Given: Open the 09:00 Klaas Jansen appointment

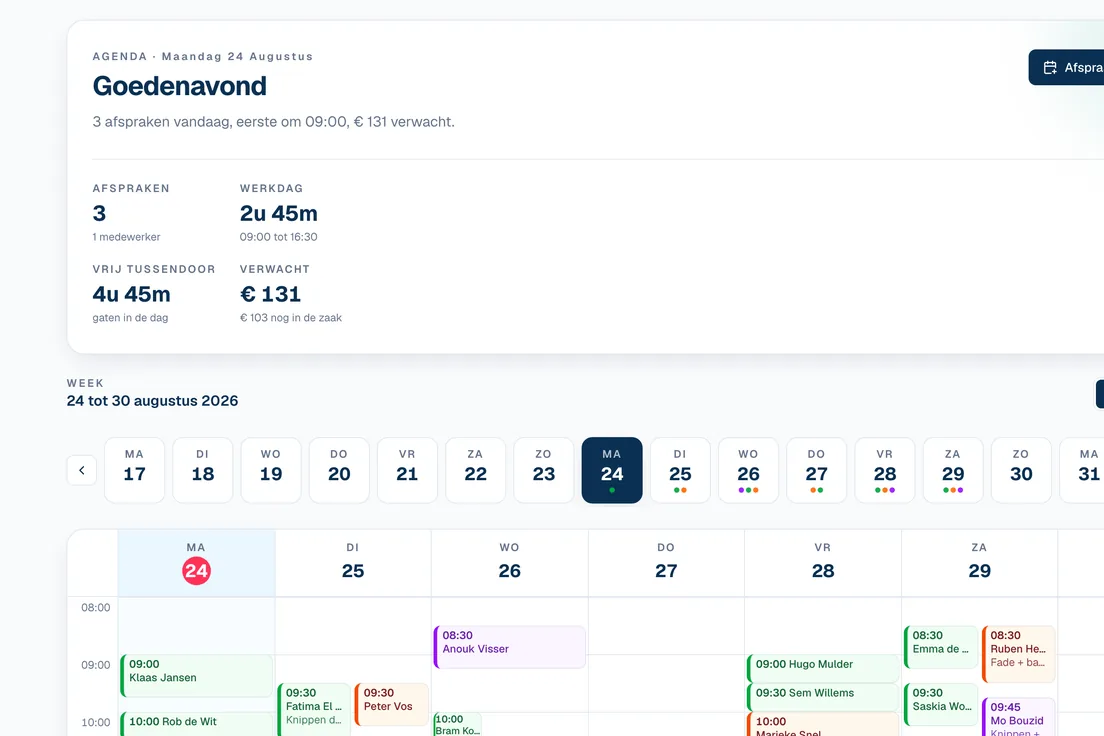Looking at the screenshot, I should (x=196, y=675).
